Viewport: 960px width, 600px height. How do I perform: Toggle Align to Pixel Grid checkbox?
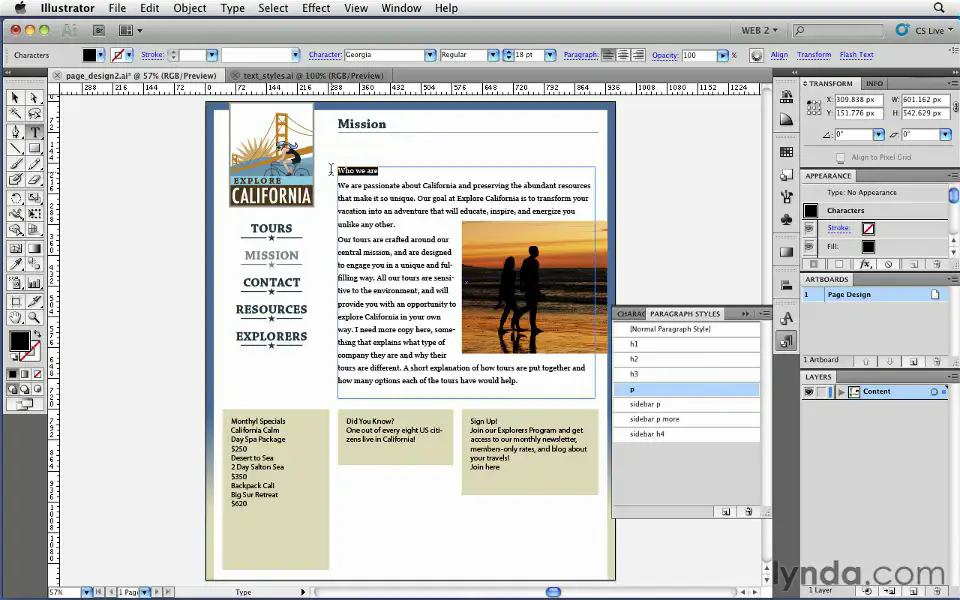(x=841, y=157)
